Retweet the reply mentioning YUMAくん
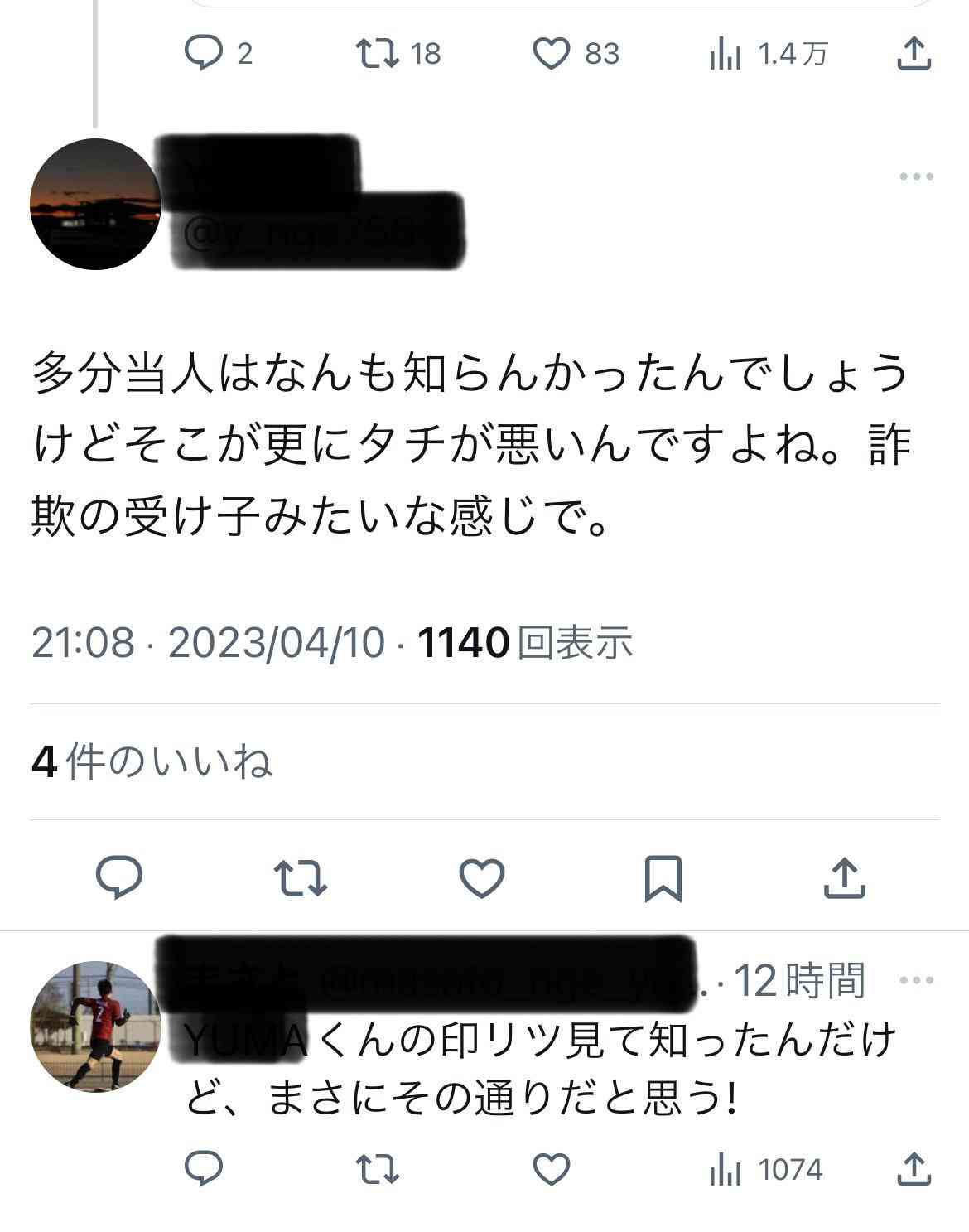The height and width of the screenshot is (1232, 969). 378,1170
